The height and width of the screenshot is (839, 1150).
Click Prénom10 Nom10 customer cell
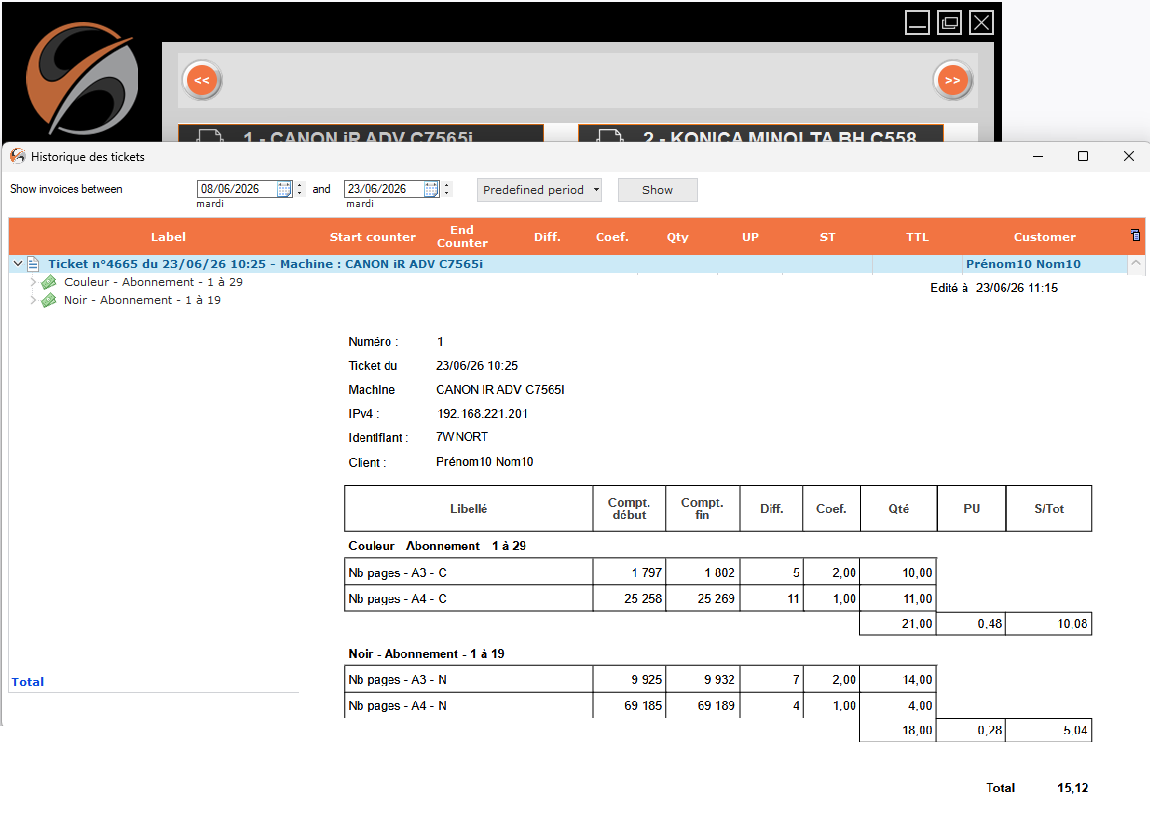[x=1023, y=264]
